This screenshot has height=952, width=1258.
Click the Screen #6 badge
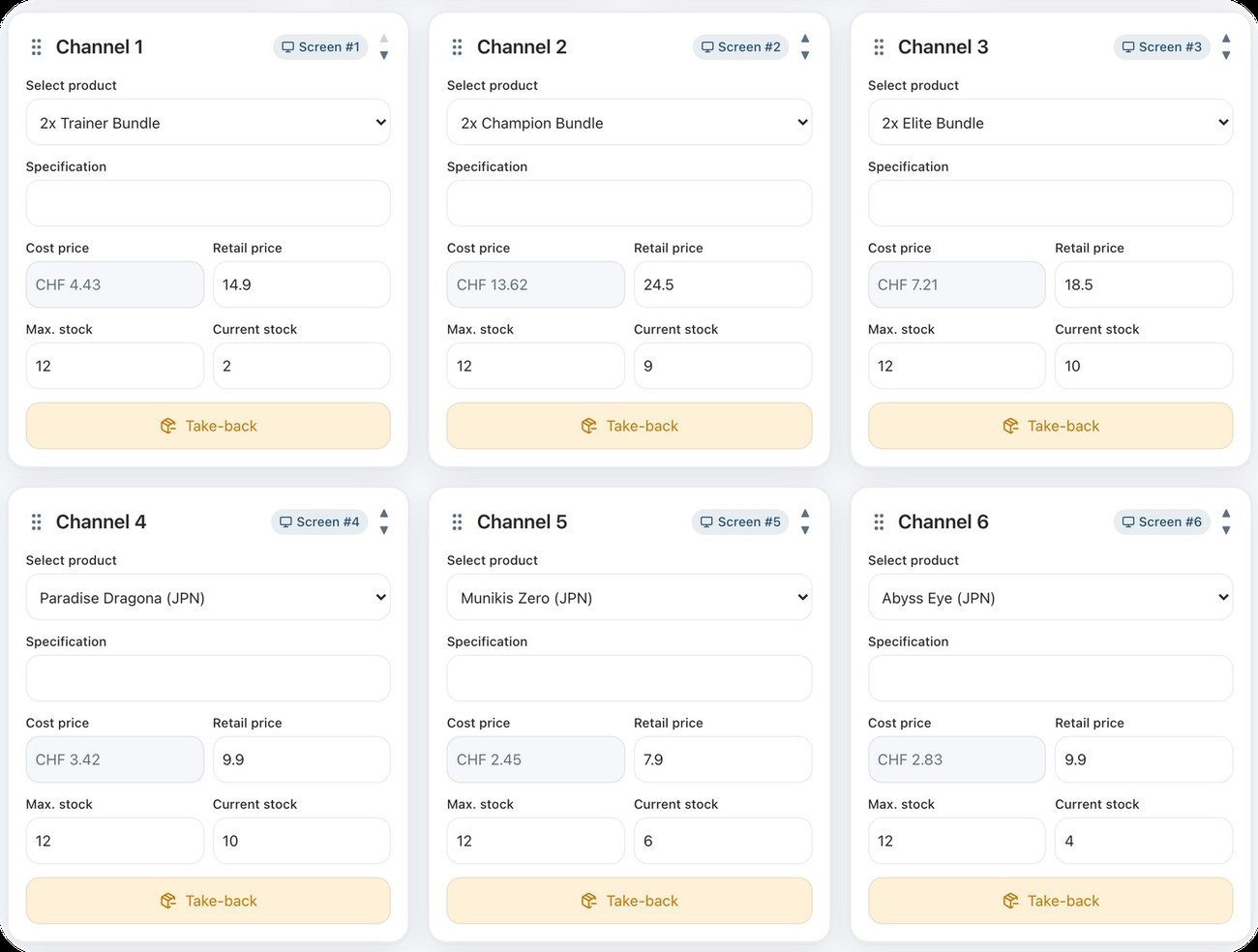1162,521
